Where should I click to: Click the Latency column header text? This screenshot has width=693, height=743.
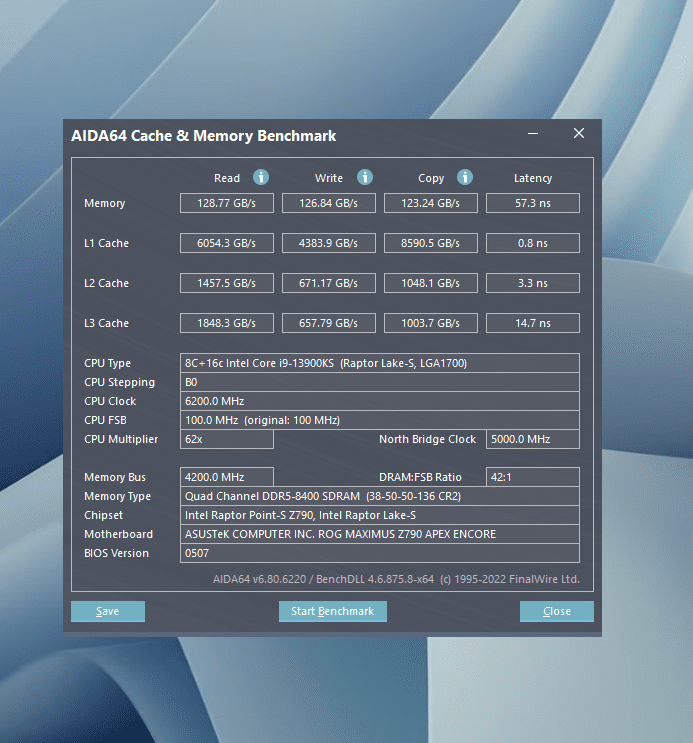tap(533, 179)
